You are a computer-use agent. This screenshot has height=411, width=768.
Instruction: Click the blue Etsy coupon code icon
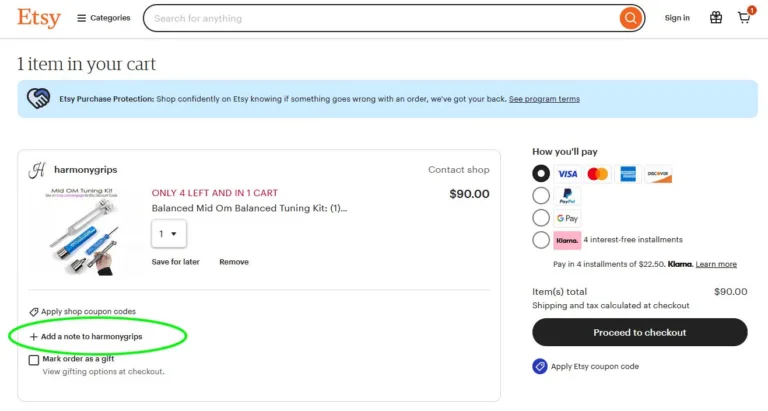540,366
